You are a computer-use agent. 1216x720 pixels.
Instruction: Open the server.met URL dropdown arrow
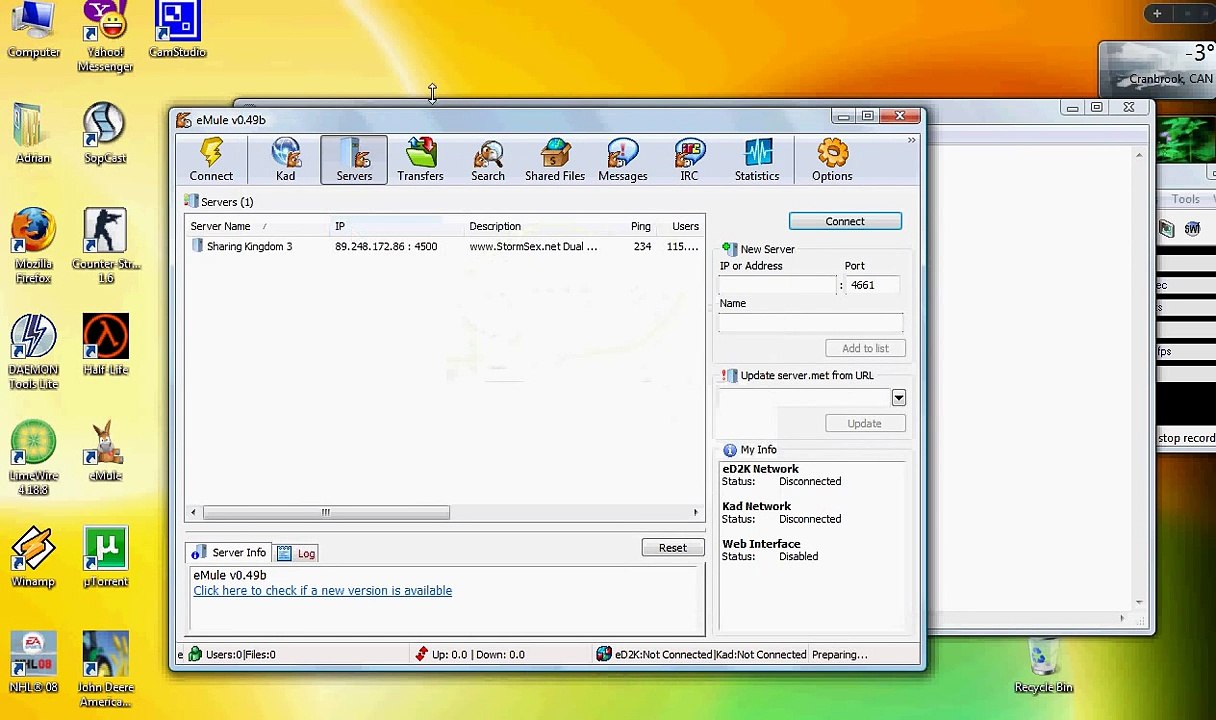click(898, 398)
